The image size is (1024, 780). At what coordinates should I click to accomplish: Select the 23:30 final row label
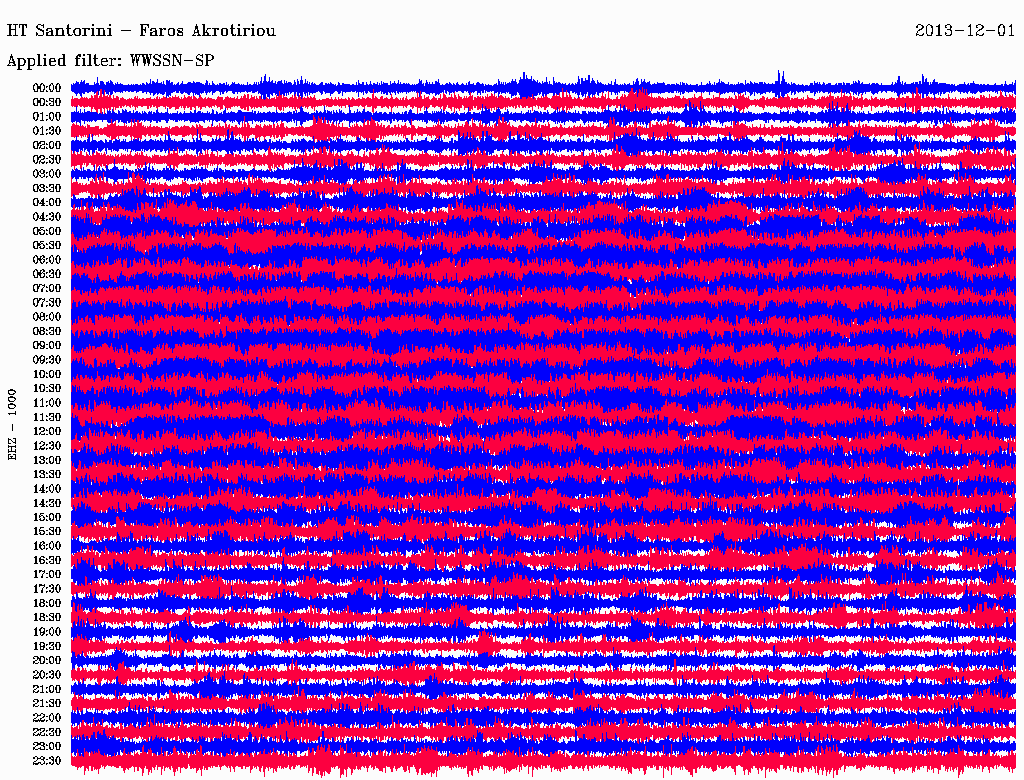(x=47, y=760)
